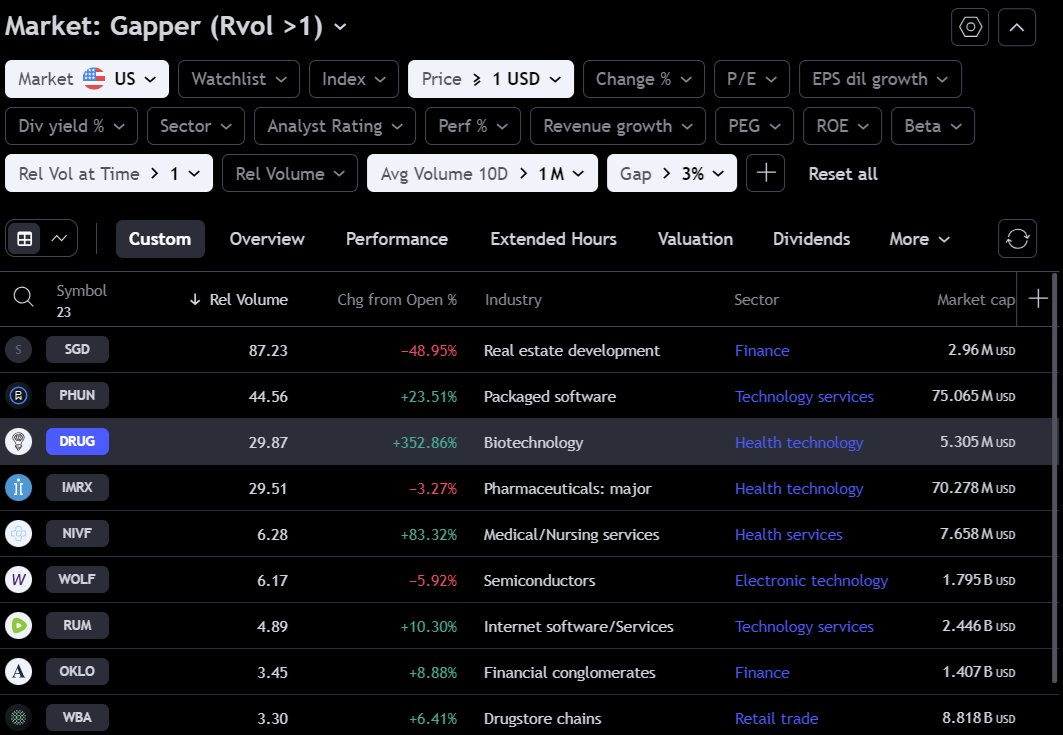The image size is (1063, 735).
Task: Click the IMRX logo icon
Action: coord(18,488)
